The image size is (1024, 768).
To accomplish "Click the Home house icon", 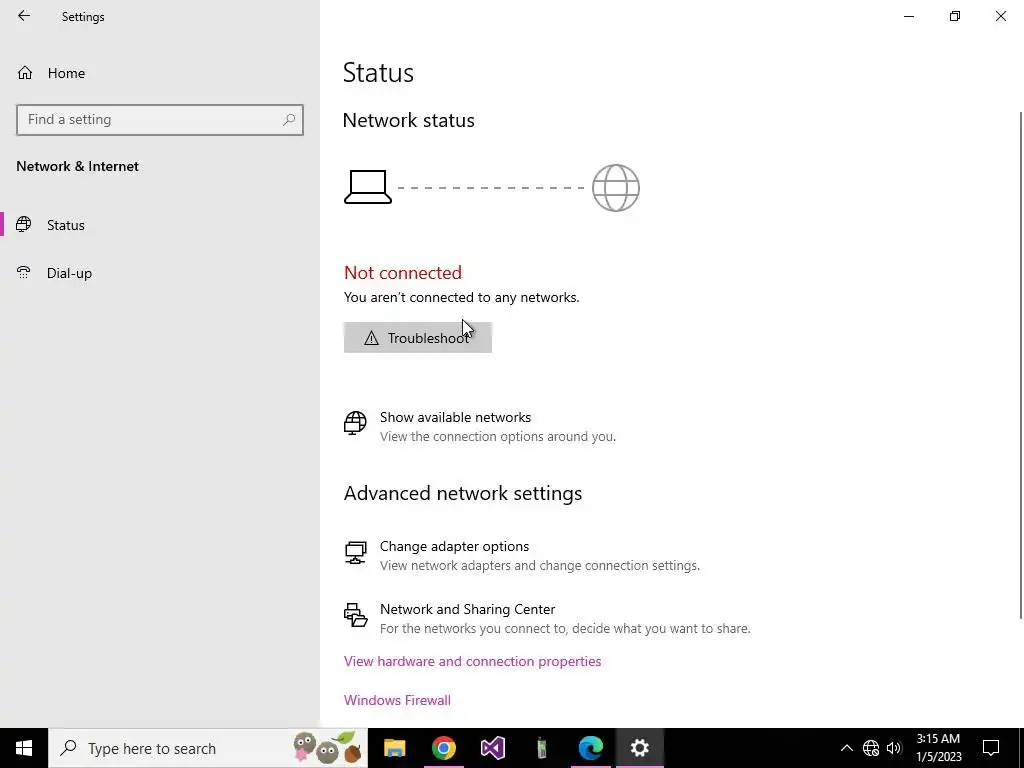I will [25, 73].
